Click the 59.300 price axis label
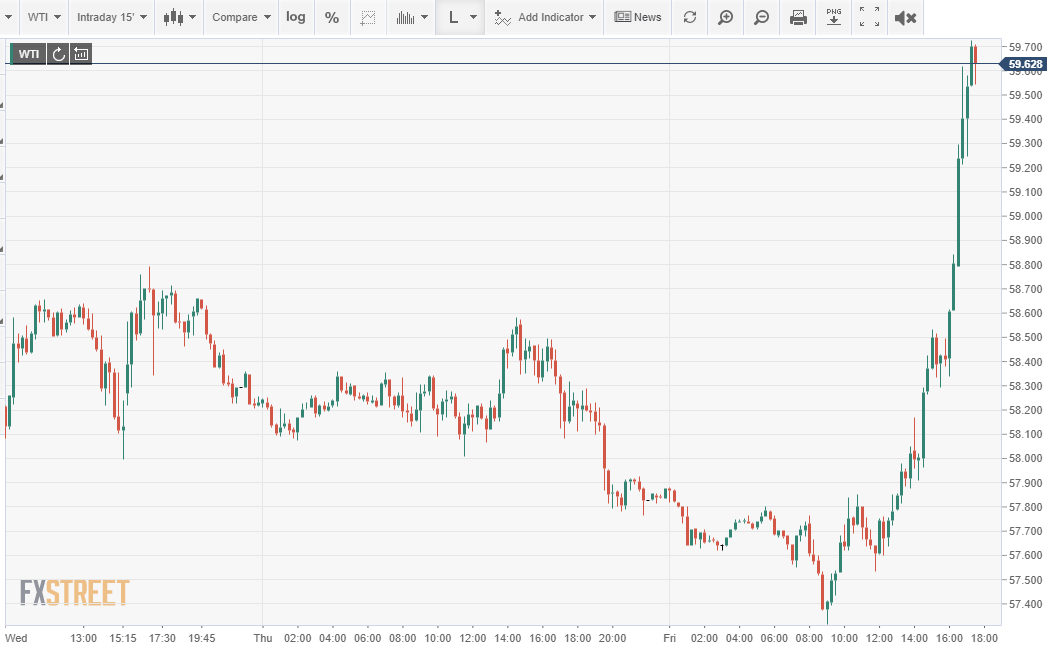Viewport: 1059px width, 659px height. point(1025,143)
